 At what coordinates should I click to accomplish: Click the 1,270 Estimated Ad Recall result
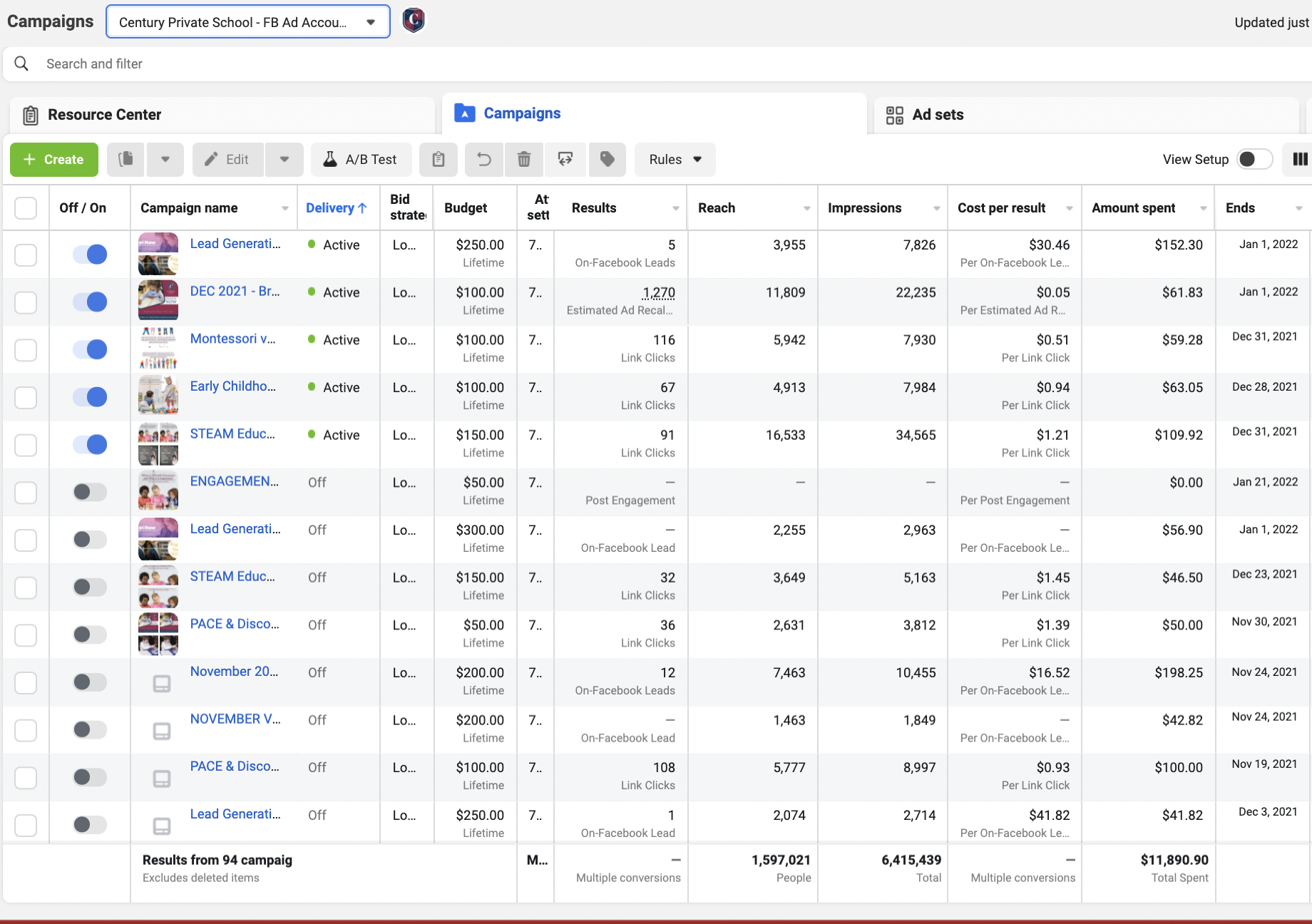(x=659, y=292)
